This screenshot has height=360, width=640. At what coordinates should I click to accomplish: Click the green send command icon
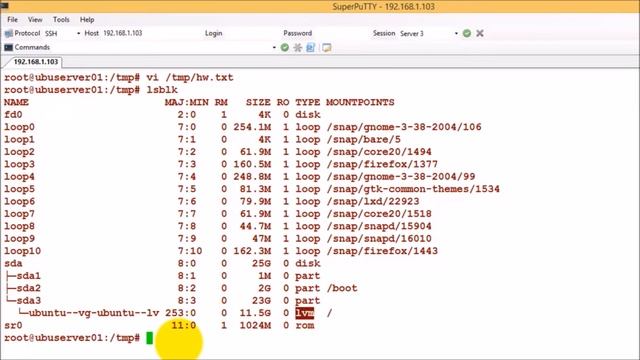(285, 48)
